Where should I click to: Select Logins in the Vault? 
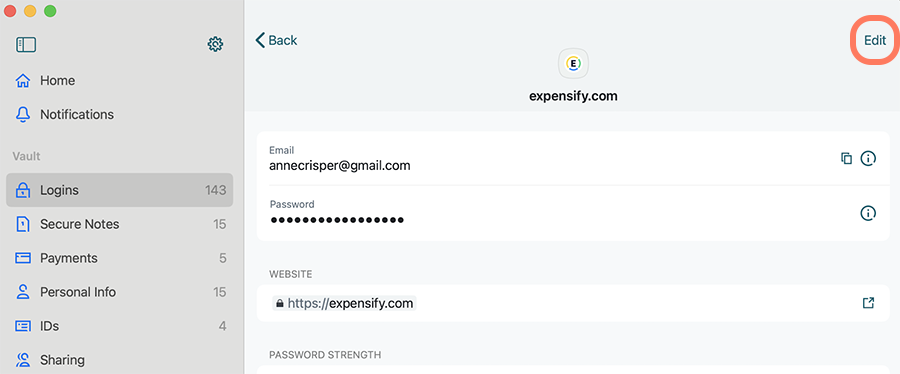119,190
